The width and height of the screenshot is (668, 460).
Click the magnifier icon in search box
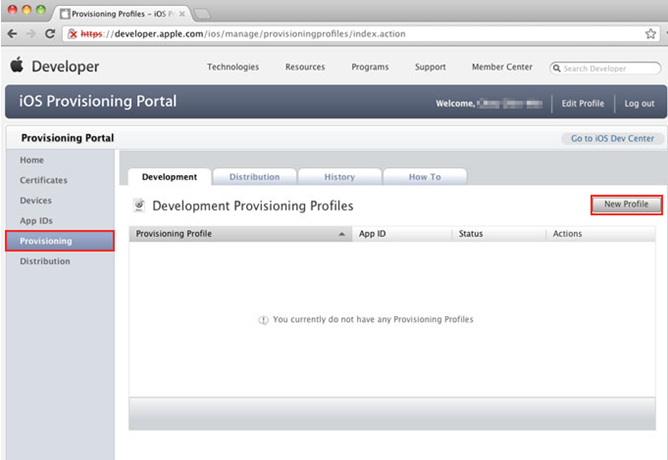tap(556, 68)
